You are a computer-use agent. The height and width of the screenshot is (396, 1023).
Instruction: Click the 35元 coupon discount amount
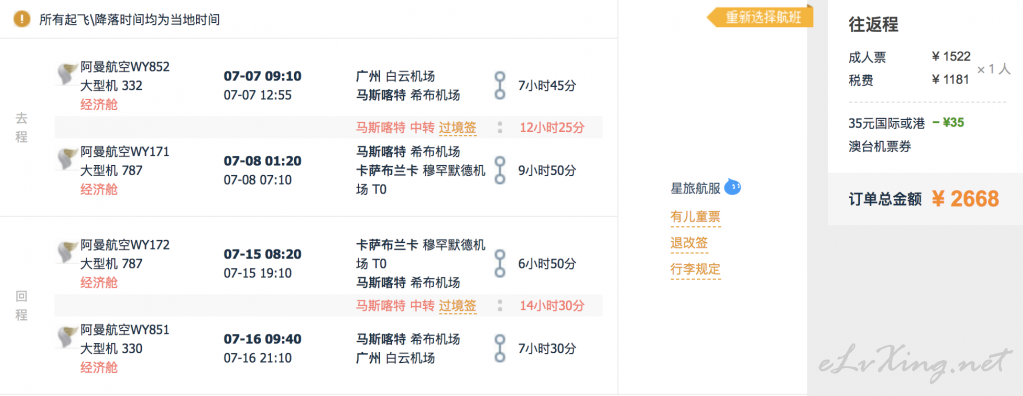click(x=949, y=122)
